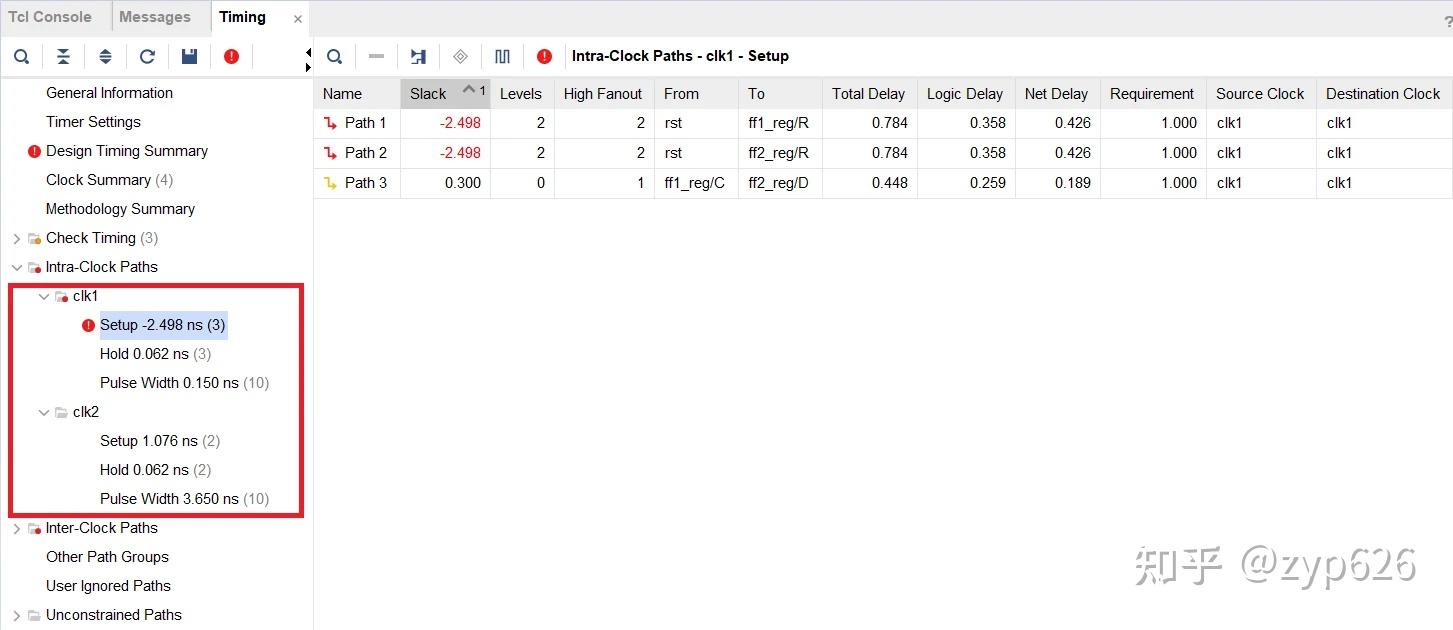
Task: Collapse the clk2 tree node
Action: pyautogui.click(x=44, y=412)
